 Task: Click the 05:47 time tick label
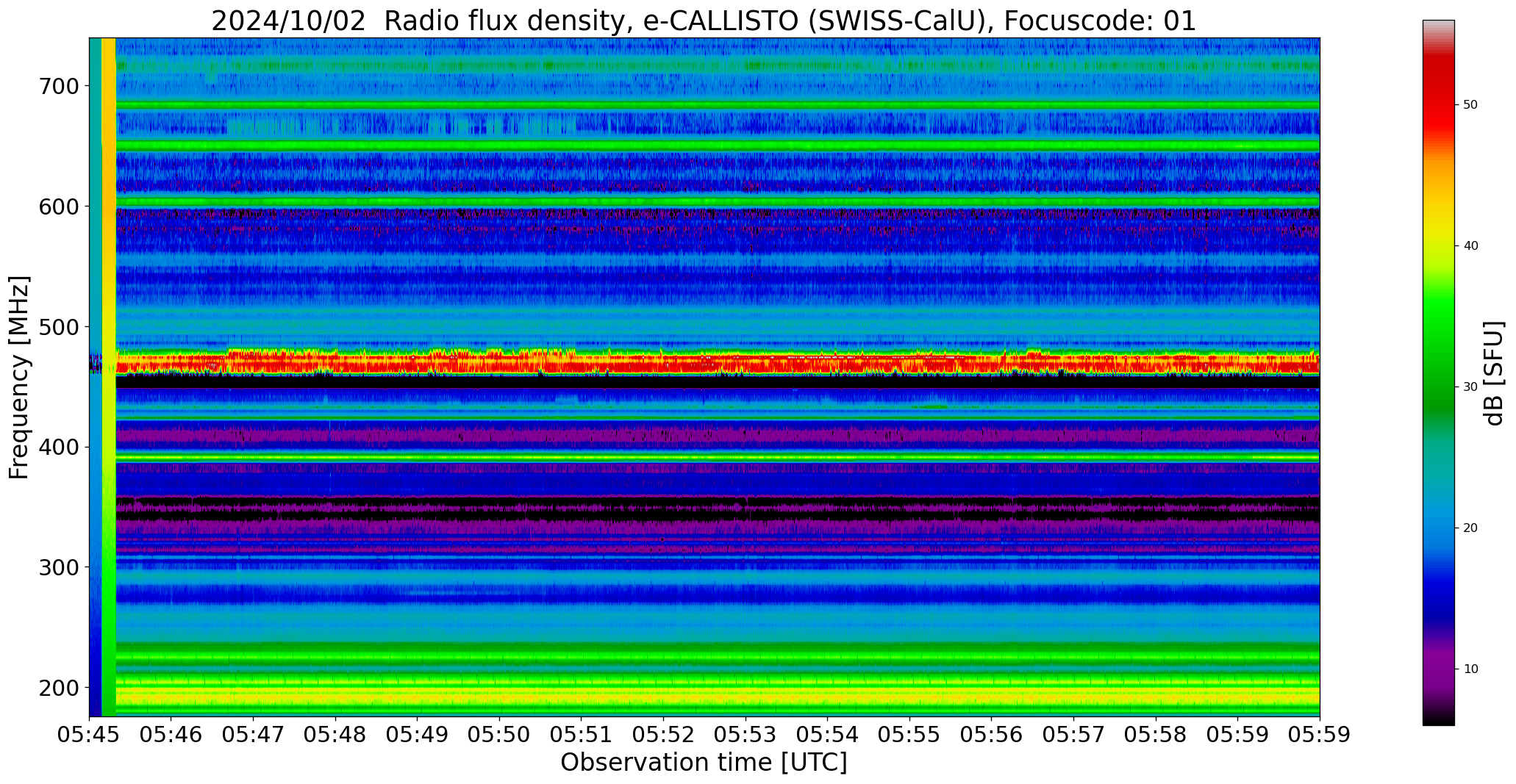[254, 735]
